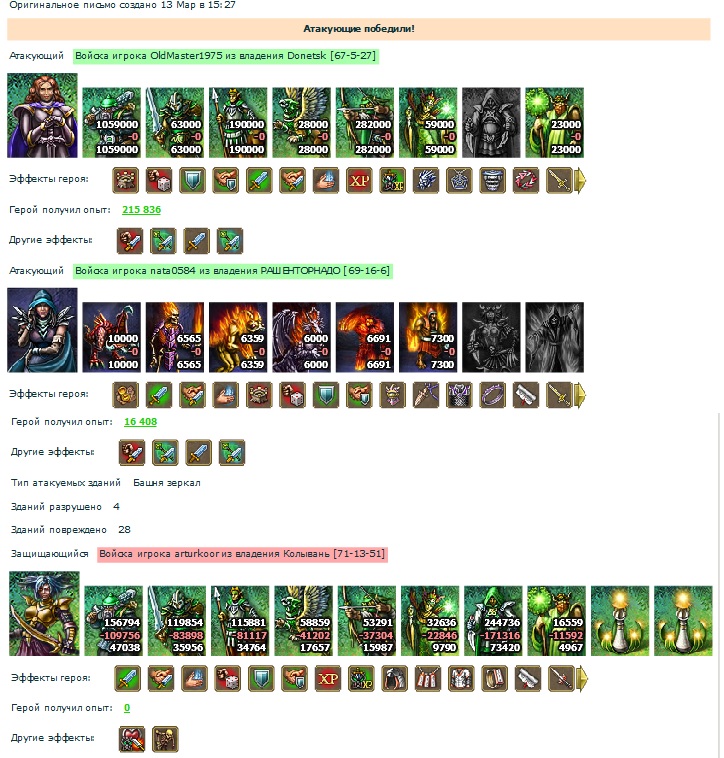This screenshot has height=758, width=724.
Task: Click the XP icon in OldMaster1975's hero effects
Action: click(x=359, y=180)
